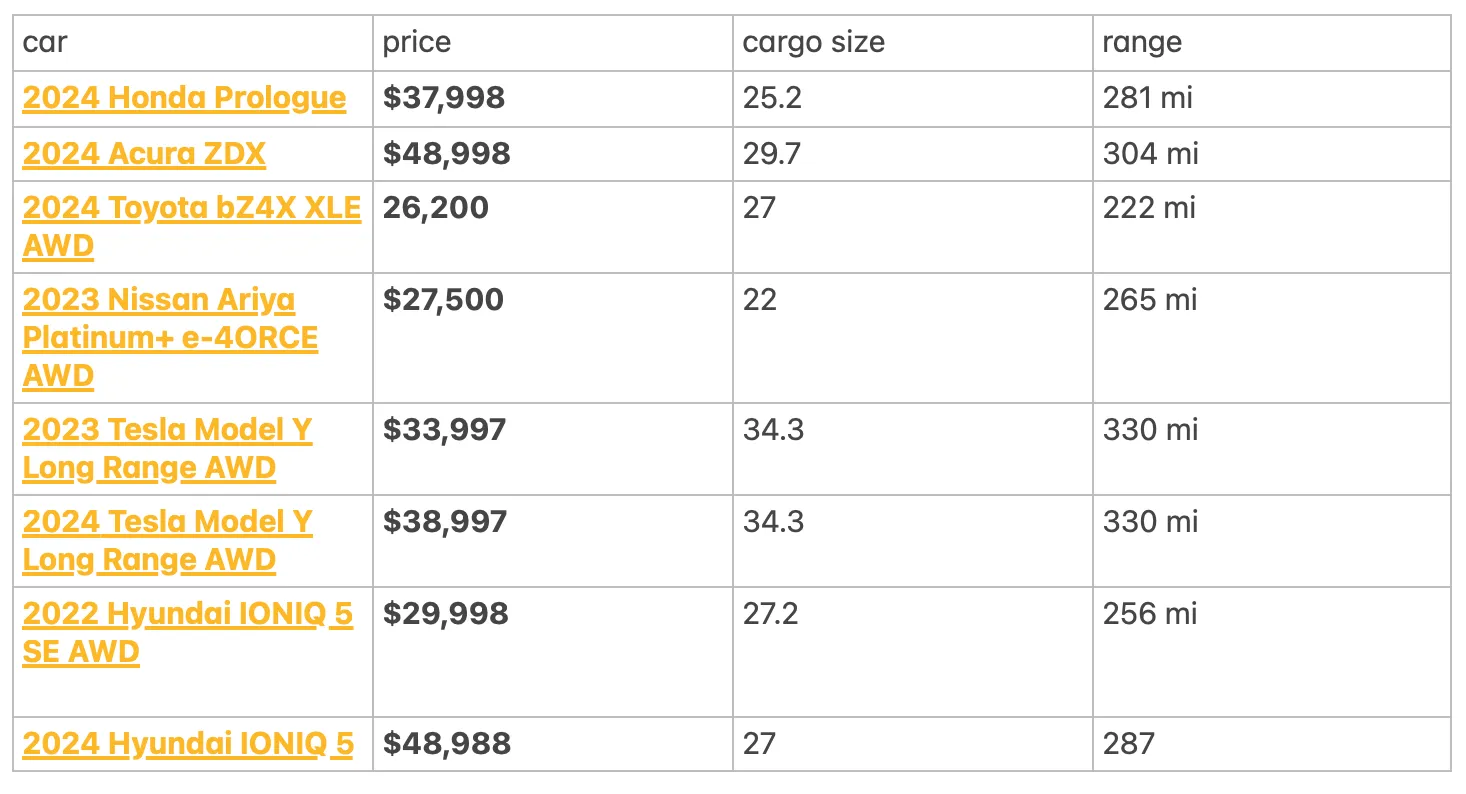The width and height of the screenshot is (1466, 794).
Task: Click the 304 mi range cell
Action: pyautogui.click(x=1150, y=154)
